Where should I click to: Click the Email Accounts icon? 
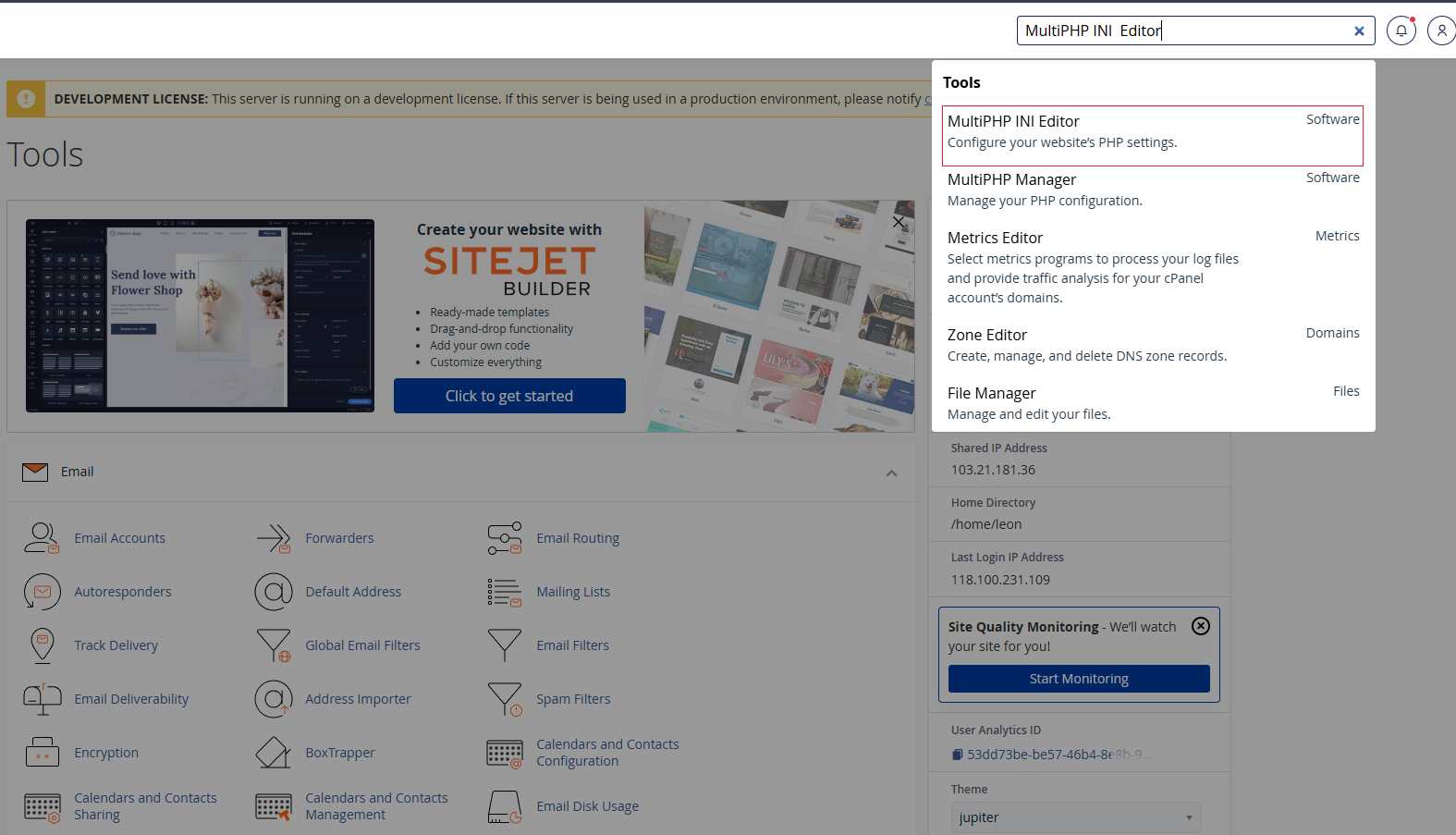click(x=42, y=538)
